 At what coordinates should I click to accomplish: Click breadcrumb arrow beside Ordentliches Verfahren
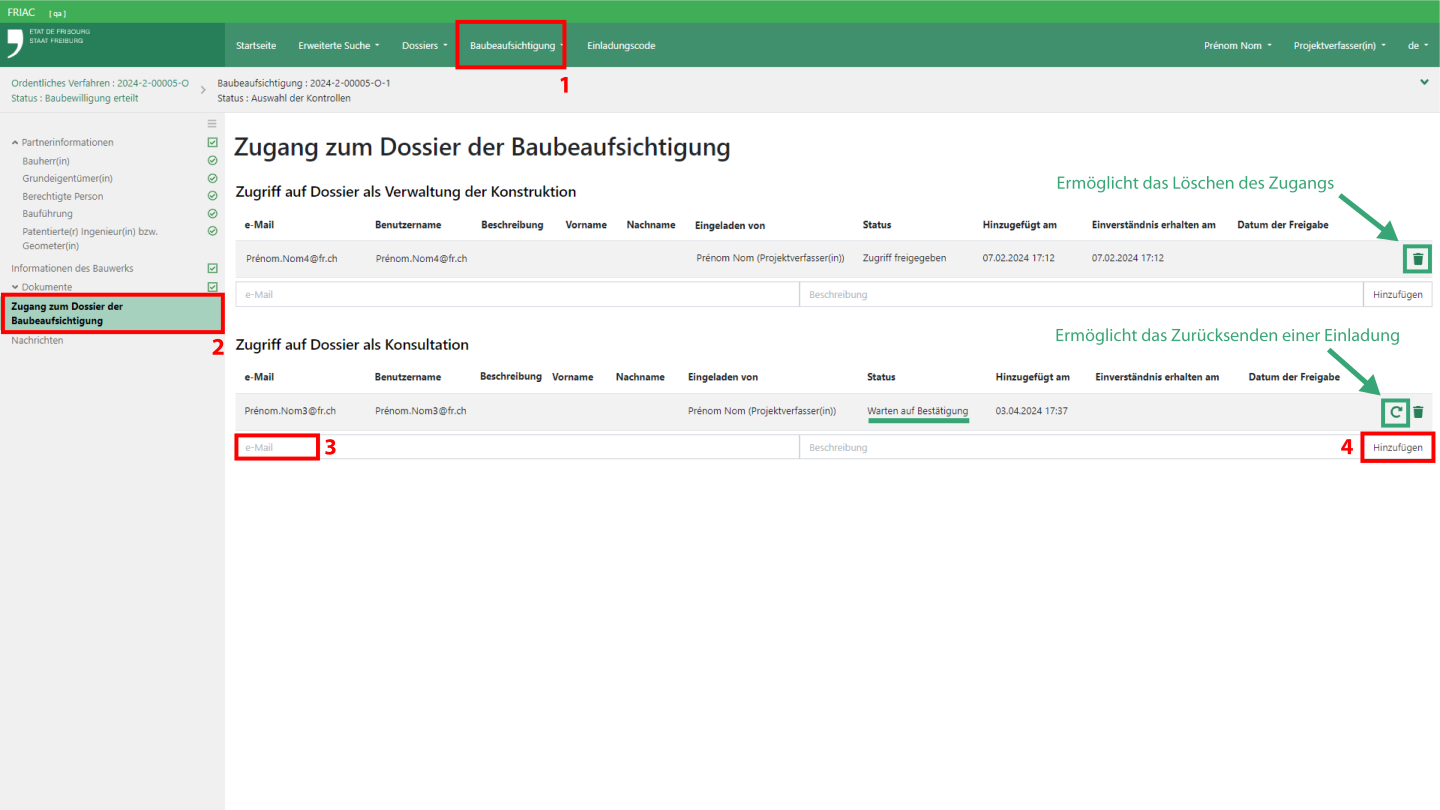pos(203,90)
